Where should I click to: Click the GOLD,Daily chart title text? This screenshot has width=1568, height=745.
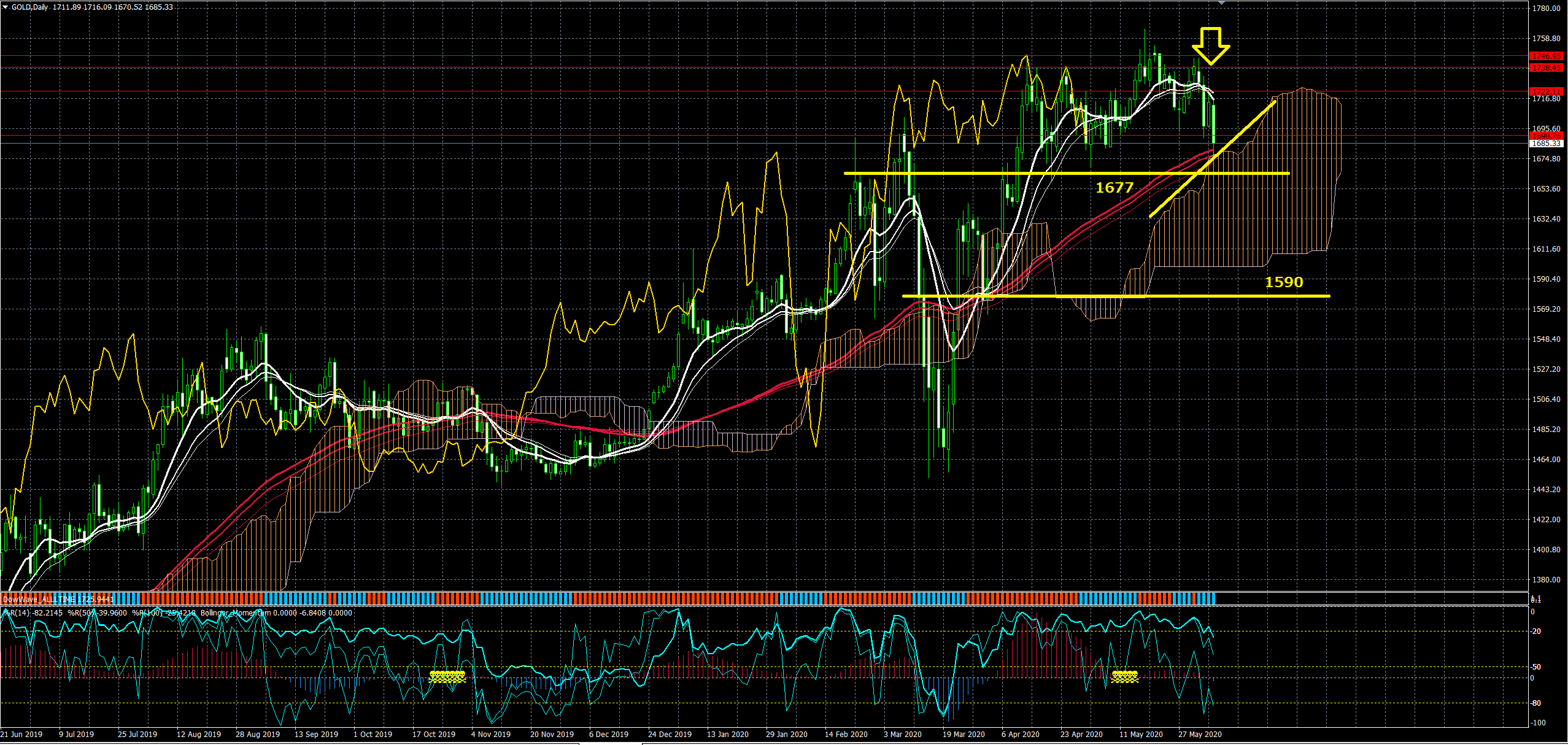31,7
